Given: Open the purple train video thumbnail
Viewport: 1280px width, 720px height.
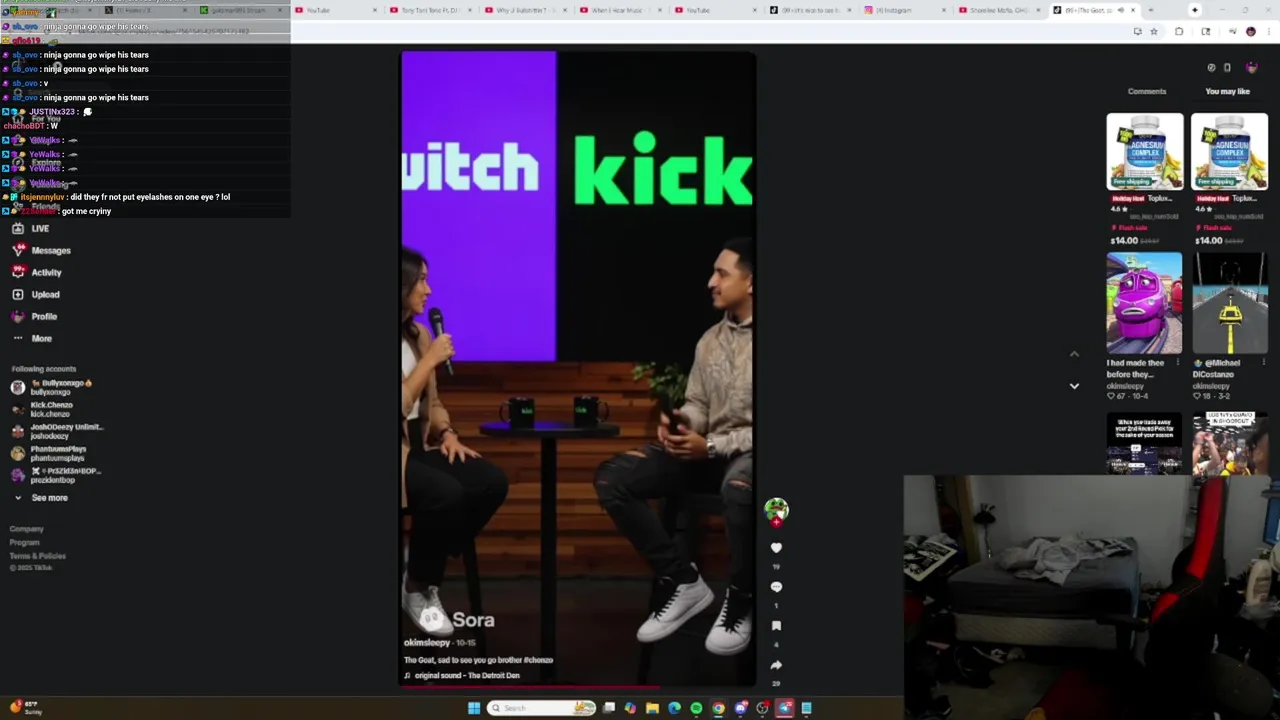Looking at the screenshot, I should coord(1144,303).
